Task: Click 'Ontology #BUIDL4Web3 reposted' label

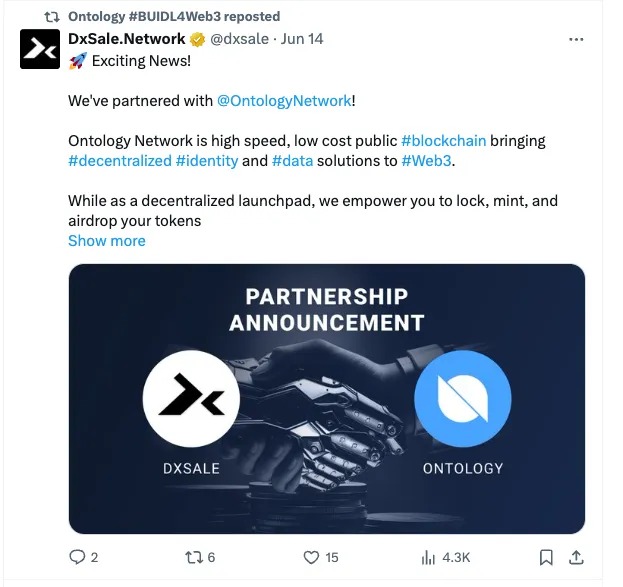Action: (174, 16)
